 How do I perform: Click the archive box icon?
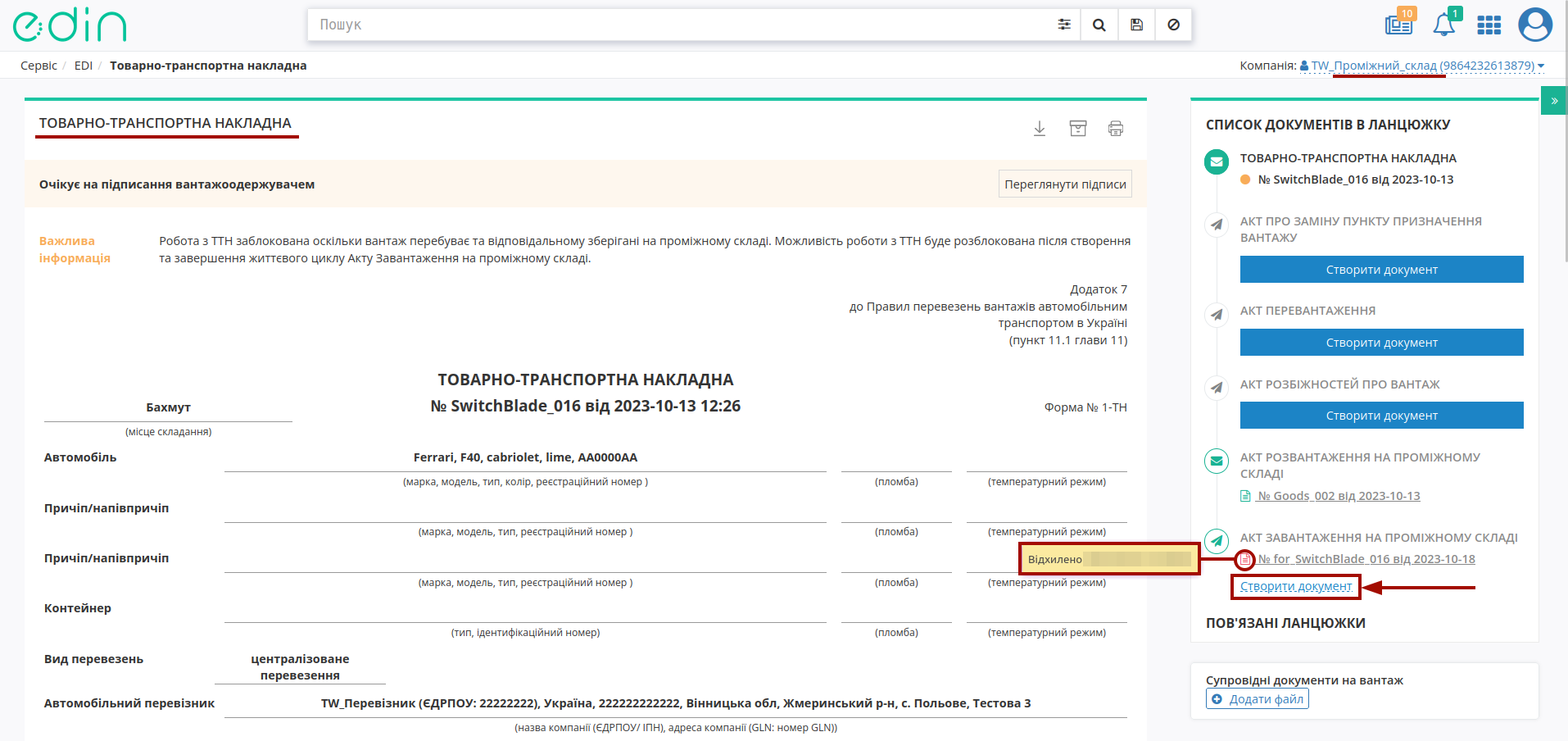1078,129
